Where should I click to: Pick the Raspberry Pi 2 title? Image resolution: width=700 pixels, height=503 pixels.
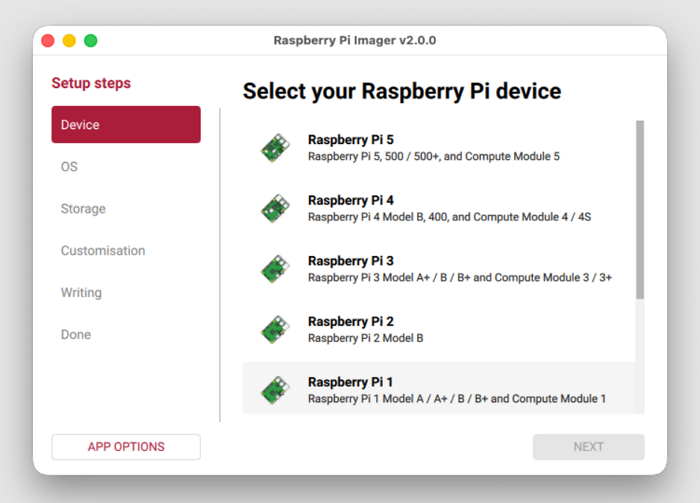coord(351,321)
